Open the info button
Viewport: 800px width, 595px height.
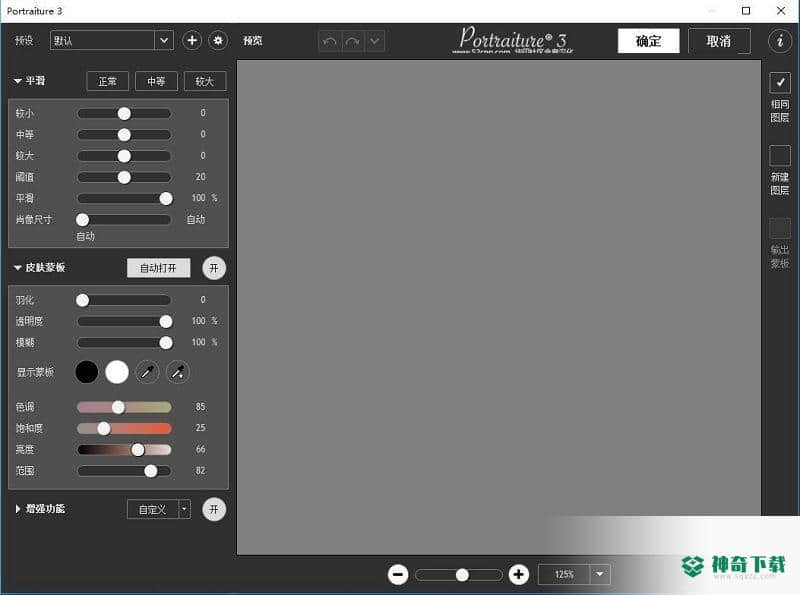(780, 40)
